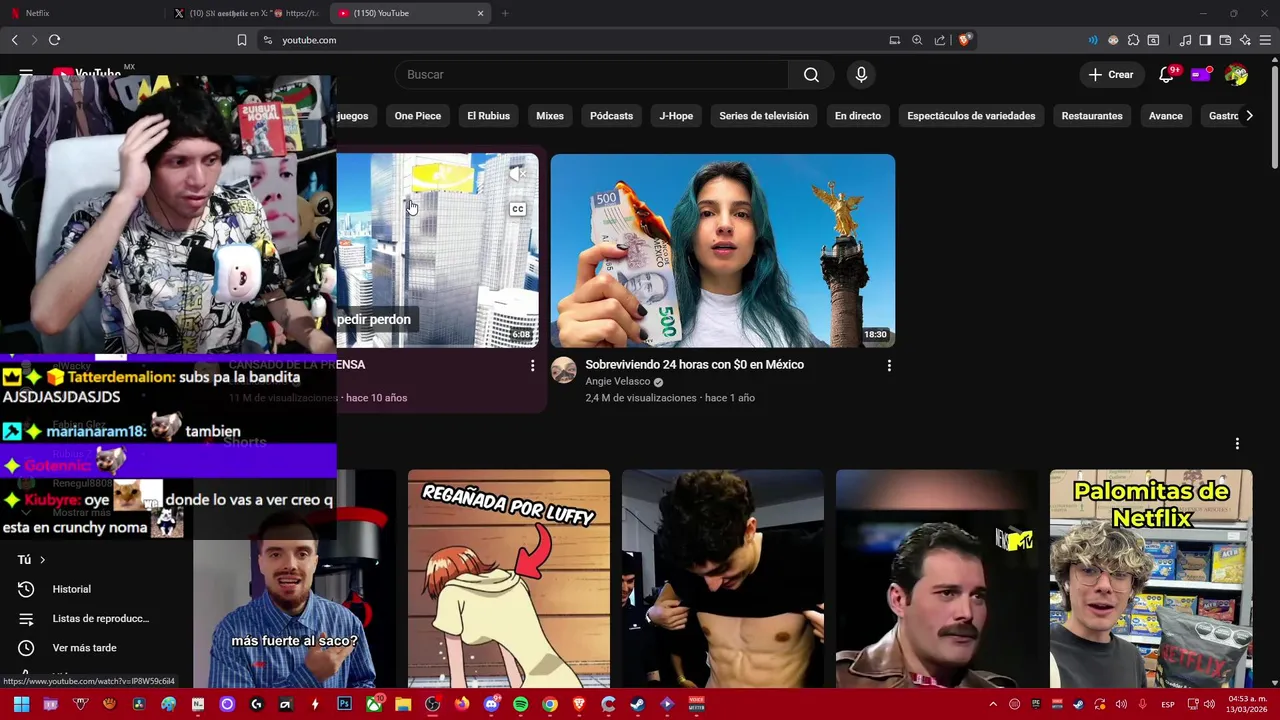Toggle closed captions on preview video

(x=517, y=209)
